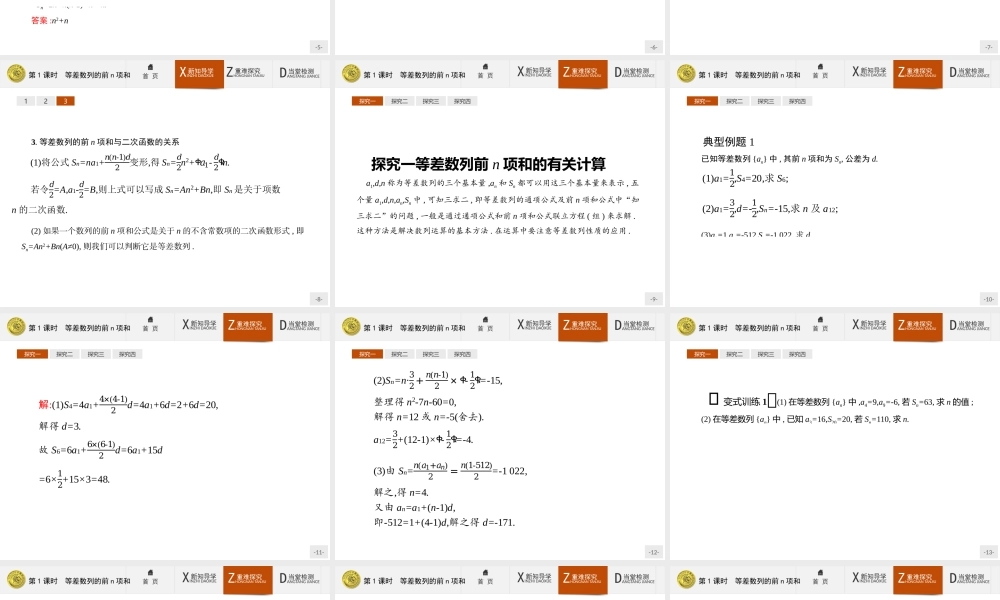Viewport: 1000px width, 600px height.
Task: Select the highlighted Z 重难探究 navigation icon
Action: 582,73
